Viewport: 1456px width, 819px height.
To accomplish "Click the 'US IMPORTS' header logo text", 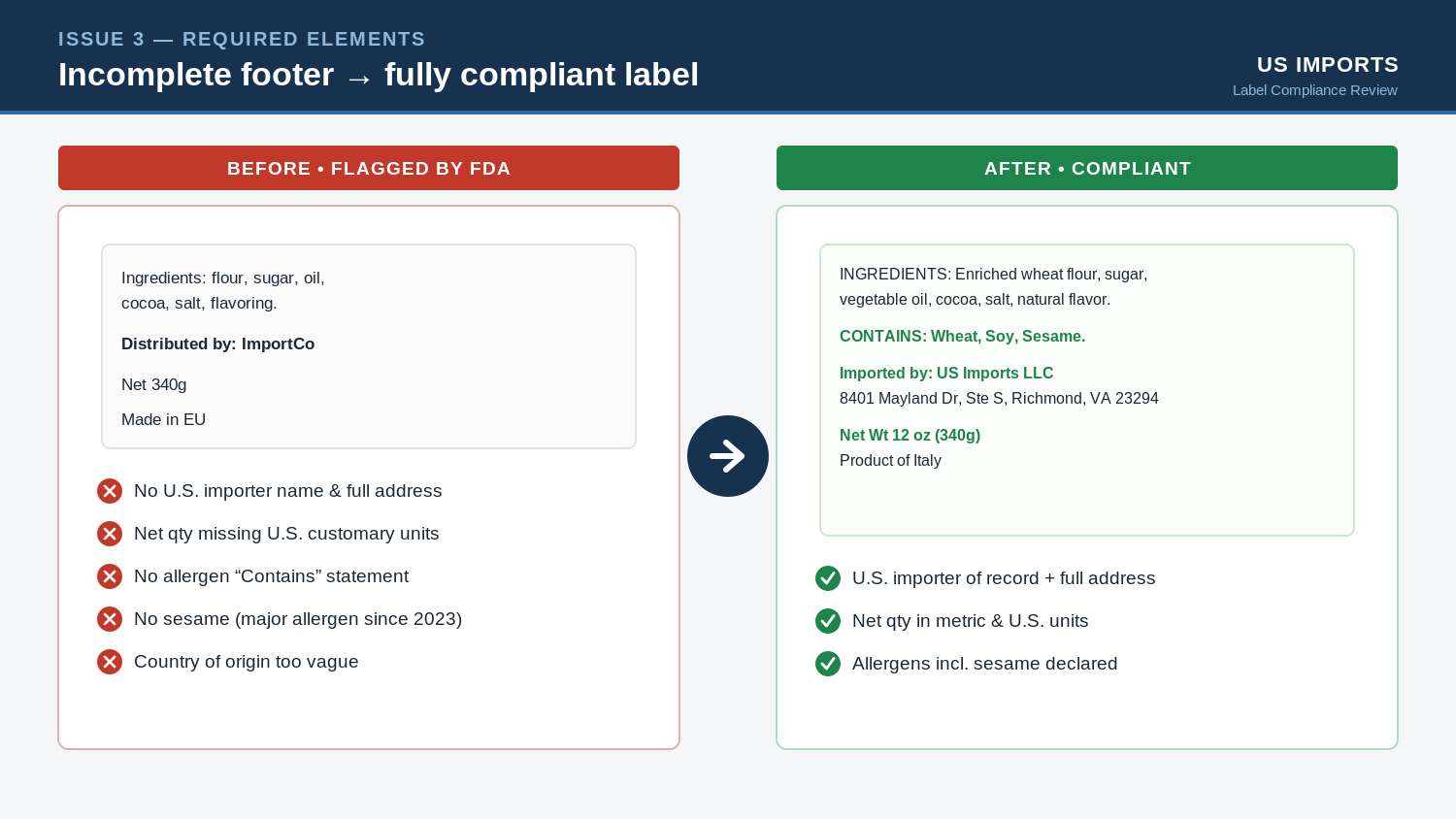I will [1327, 65].
